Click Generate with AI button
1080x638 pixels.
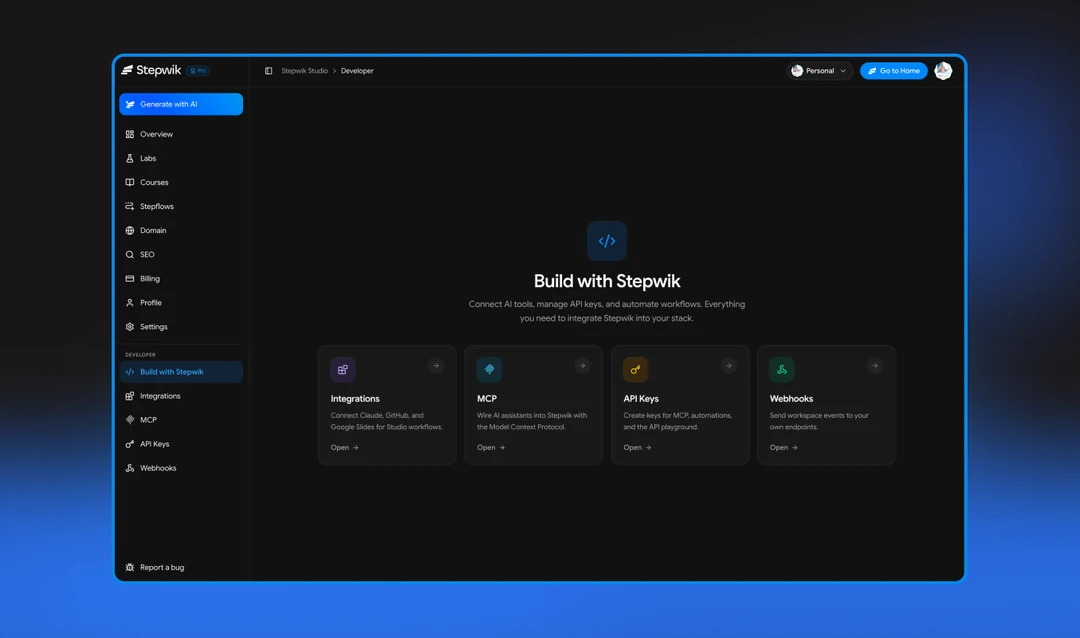[181, 104]
